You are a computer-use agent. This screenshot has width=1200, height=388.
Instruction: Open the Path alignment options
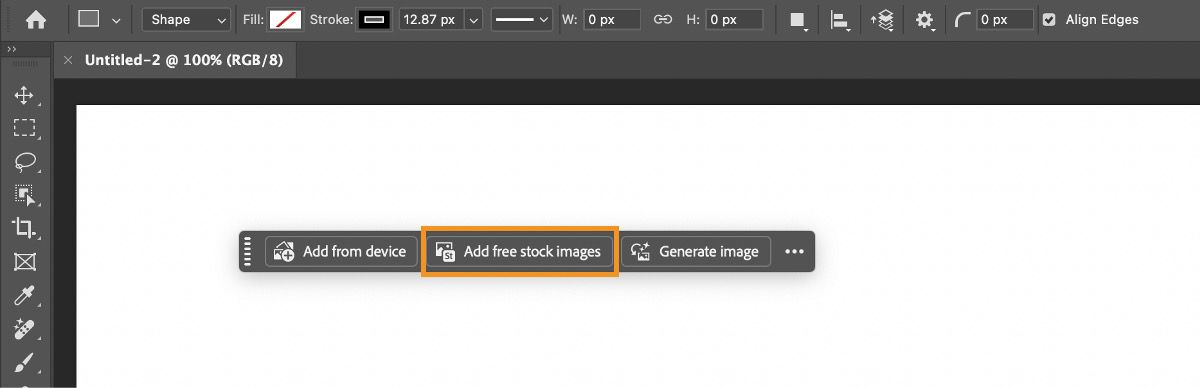point(840,20)
